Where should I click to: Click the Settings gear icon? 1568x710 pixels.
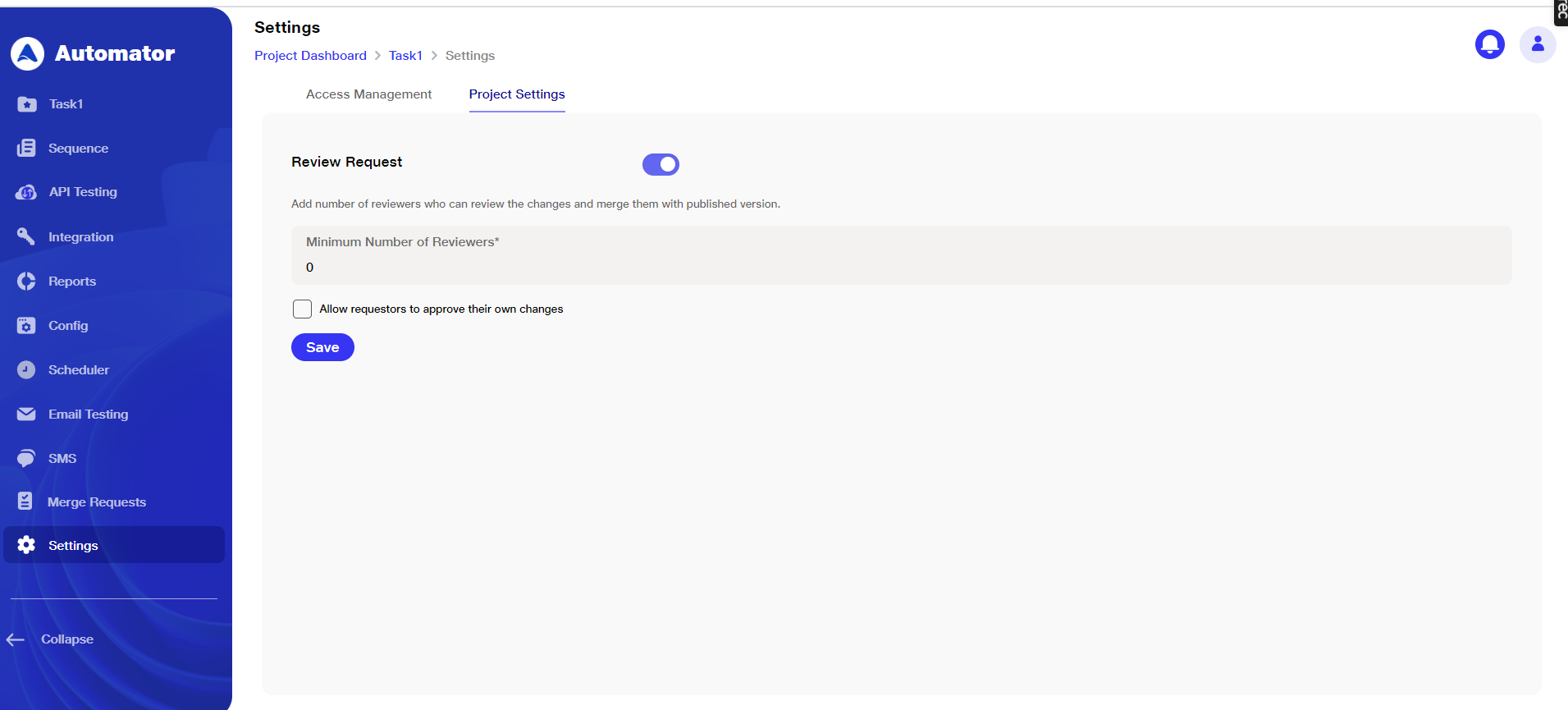26,545
